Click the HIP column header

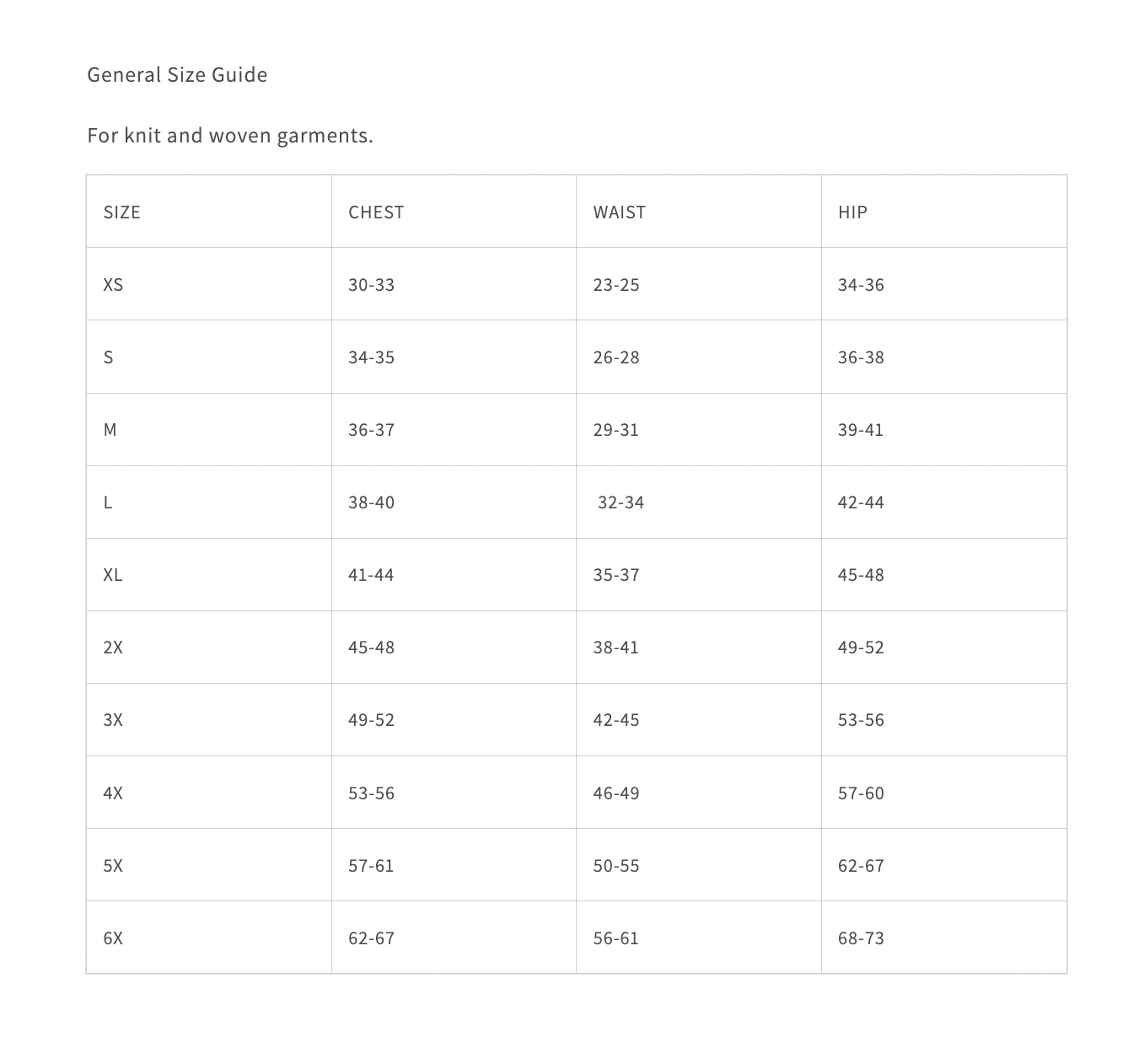click(x=852, y=212)
